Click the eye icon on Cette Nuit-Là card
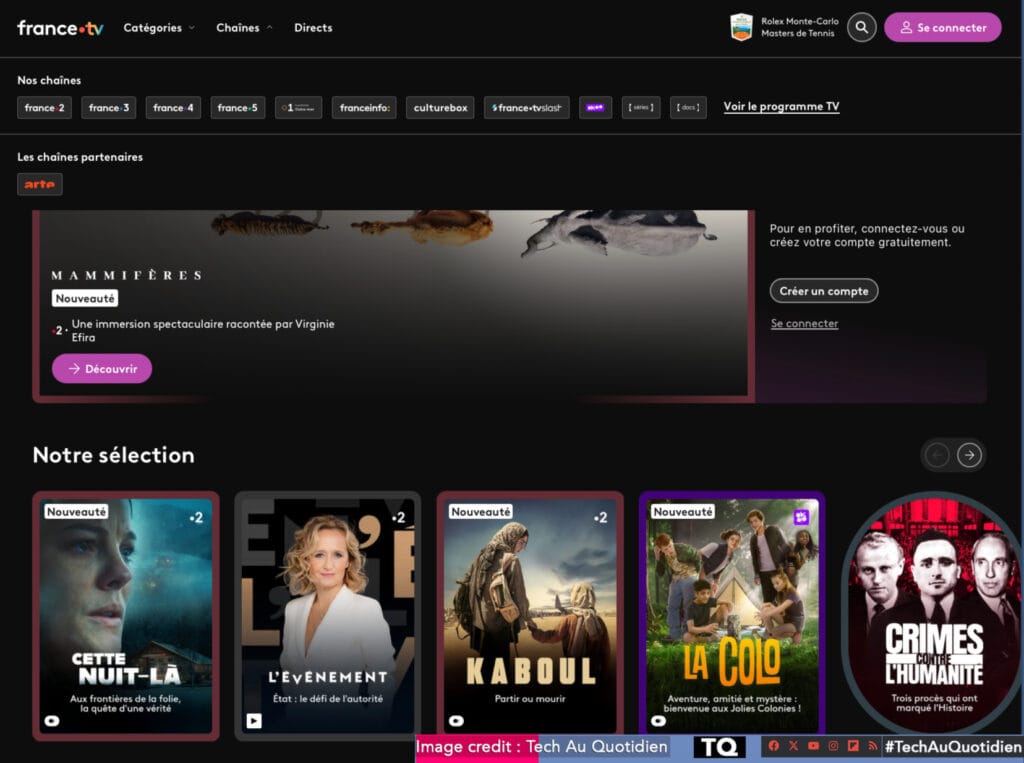Screen dimensions: 1024x763 pyautogui.click(x=52, y=721)
